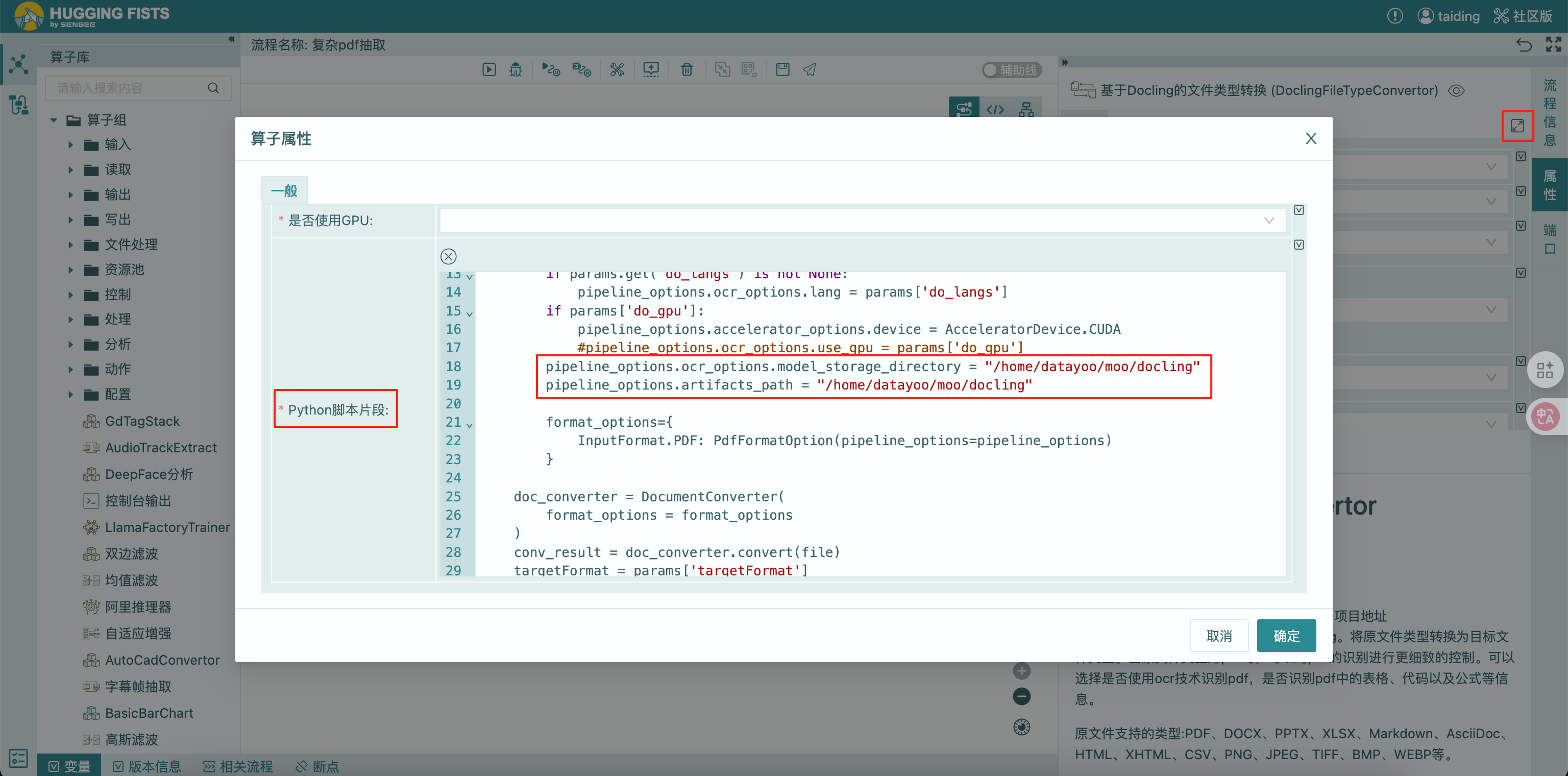1568x776 pixels.
Task: Click the paper plane publish icon
Action: point(809,69)
